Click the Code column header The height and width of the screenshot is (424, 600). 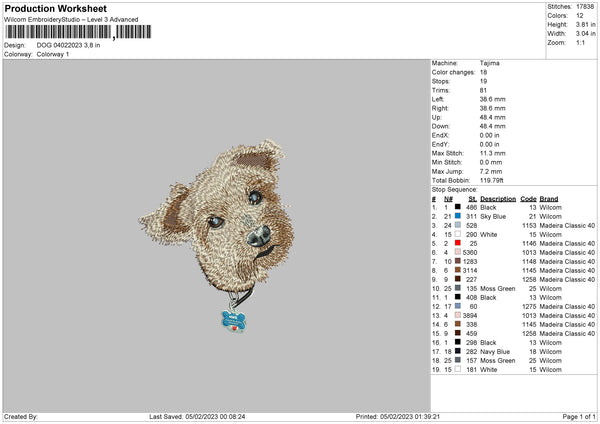(529, 198)
